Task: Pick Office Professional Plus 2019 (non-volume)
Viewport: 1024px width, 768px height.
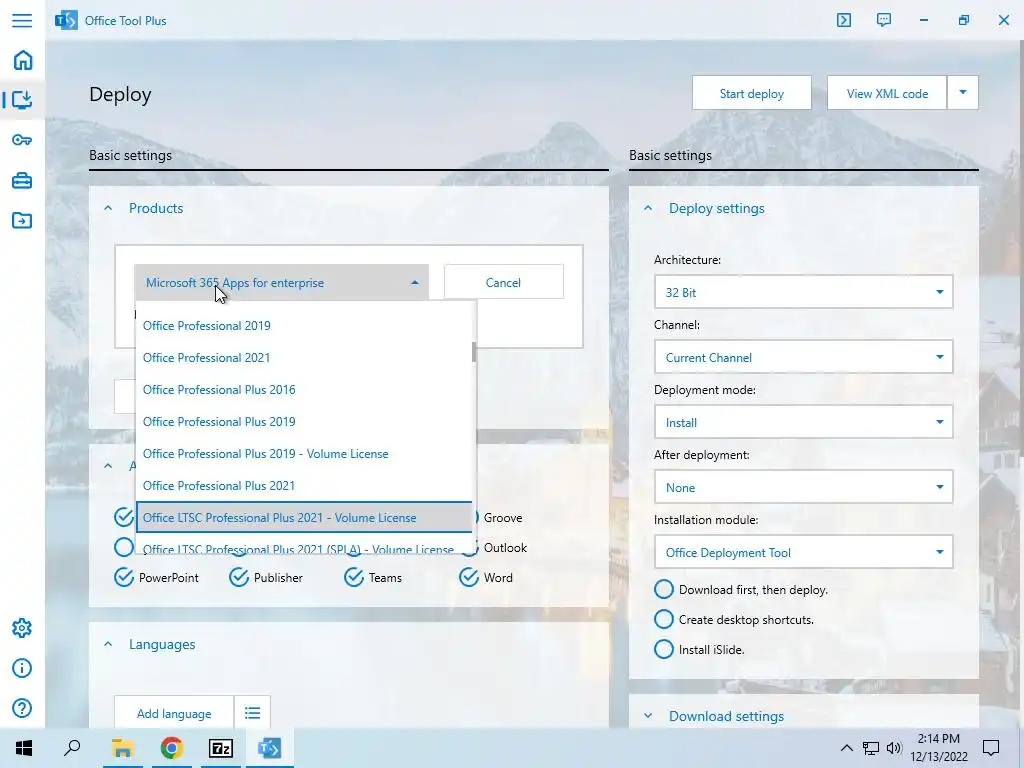Action: pos(304,421)
